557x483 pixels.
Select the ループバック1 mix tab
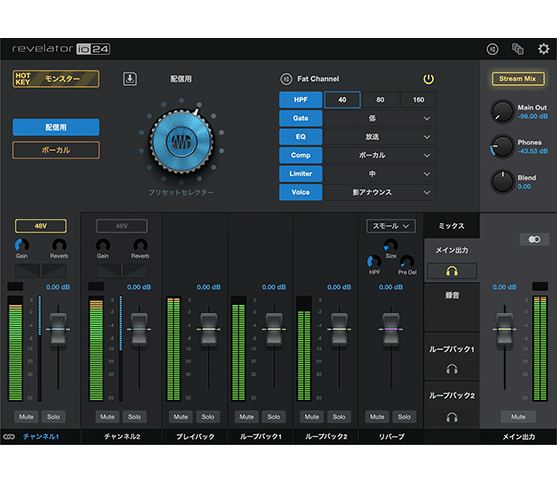[x=452, y=349]
